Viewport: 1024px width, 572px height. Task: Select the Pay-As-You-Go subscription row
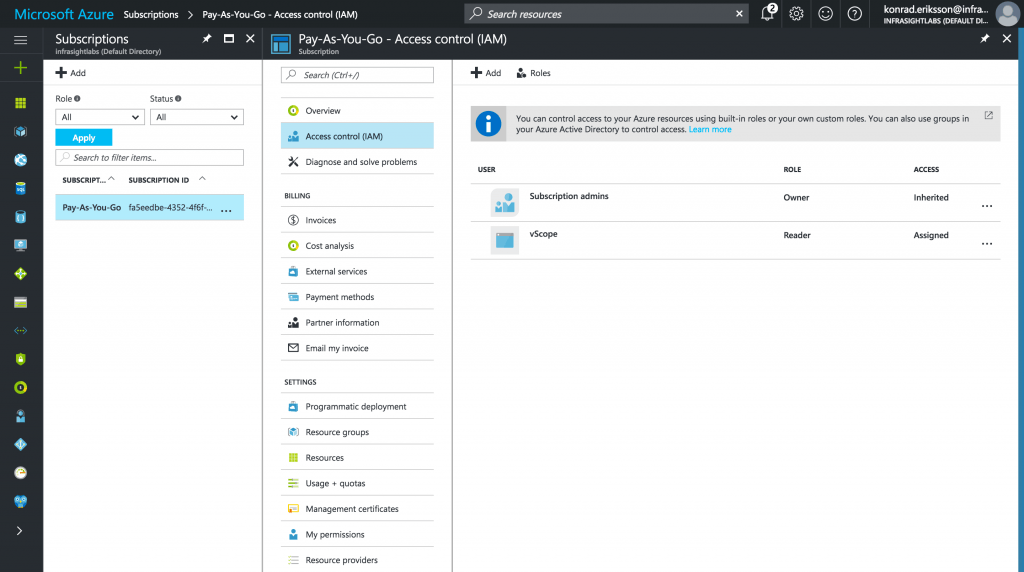click(150, 208)
